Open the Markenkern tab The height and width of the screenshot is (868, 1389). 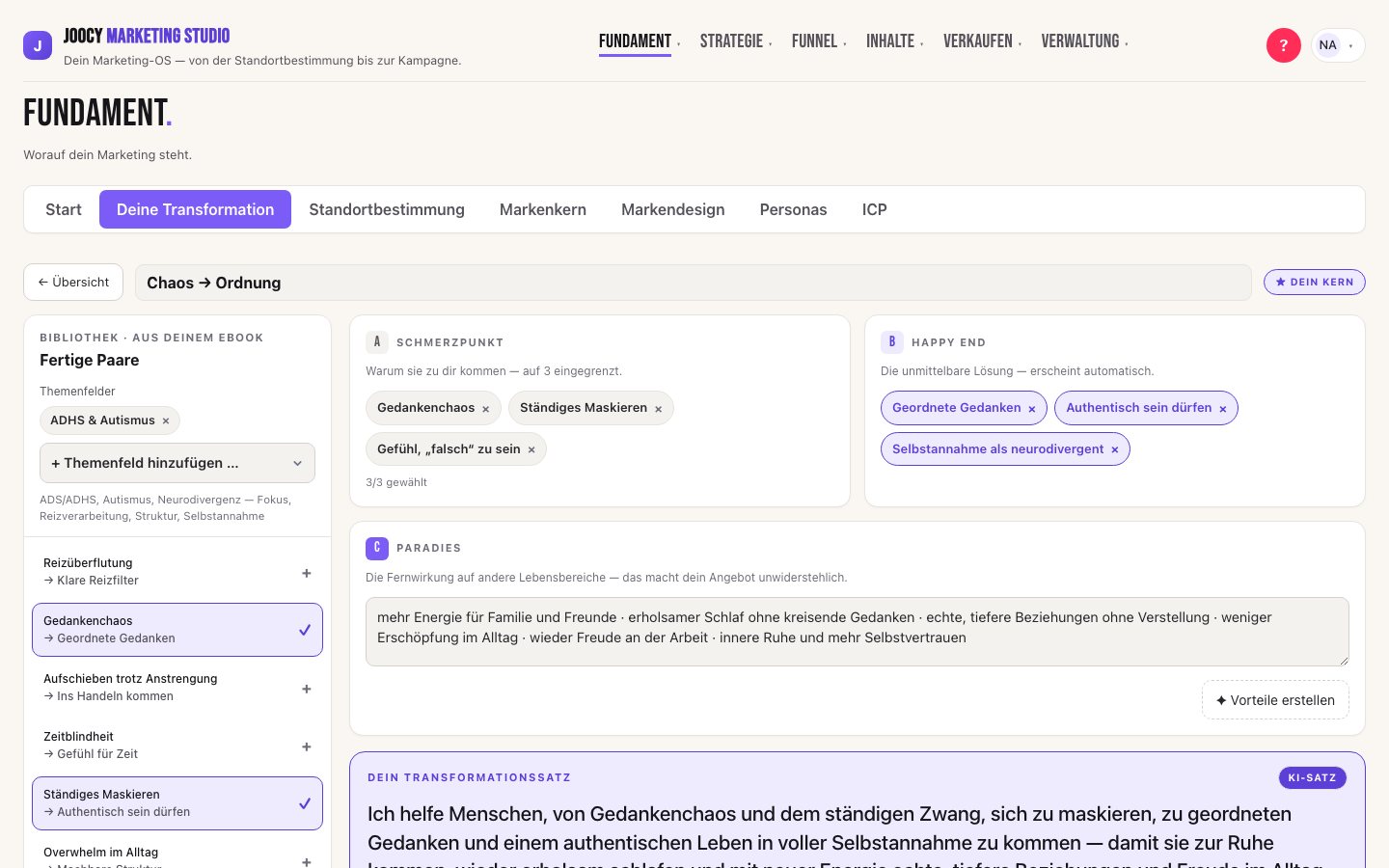point(543,209)
